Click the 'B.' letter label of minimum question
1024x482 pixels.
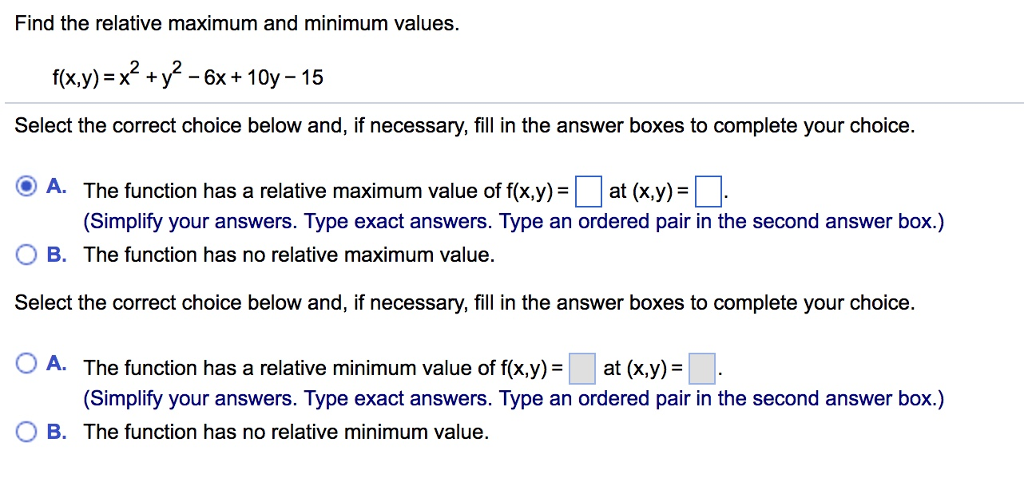point(56,432)
